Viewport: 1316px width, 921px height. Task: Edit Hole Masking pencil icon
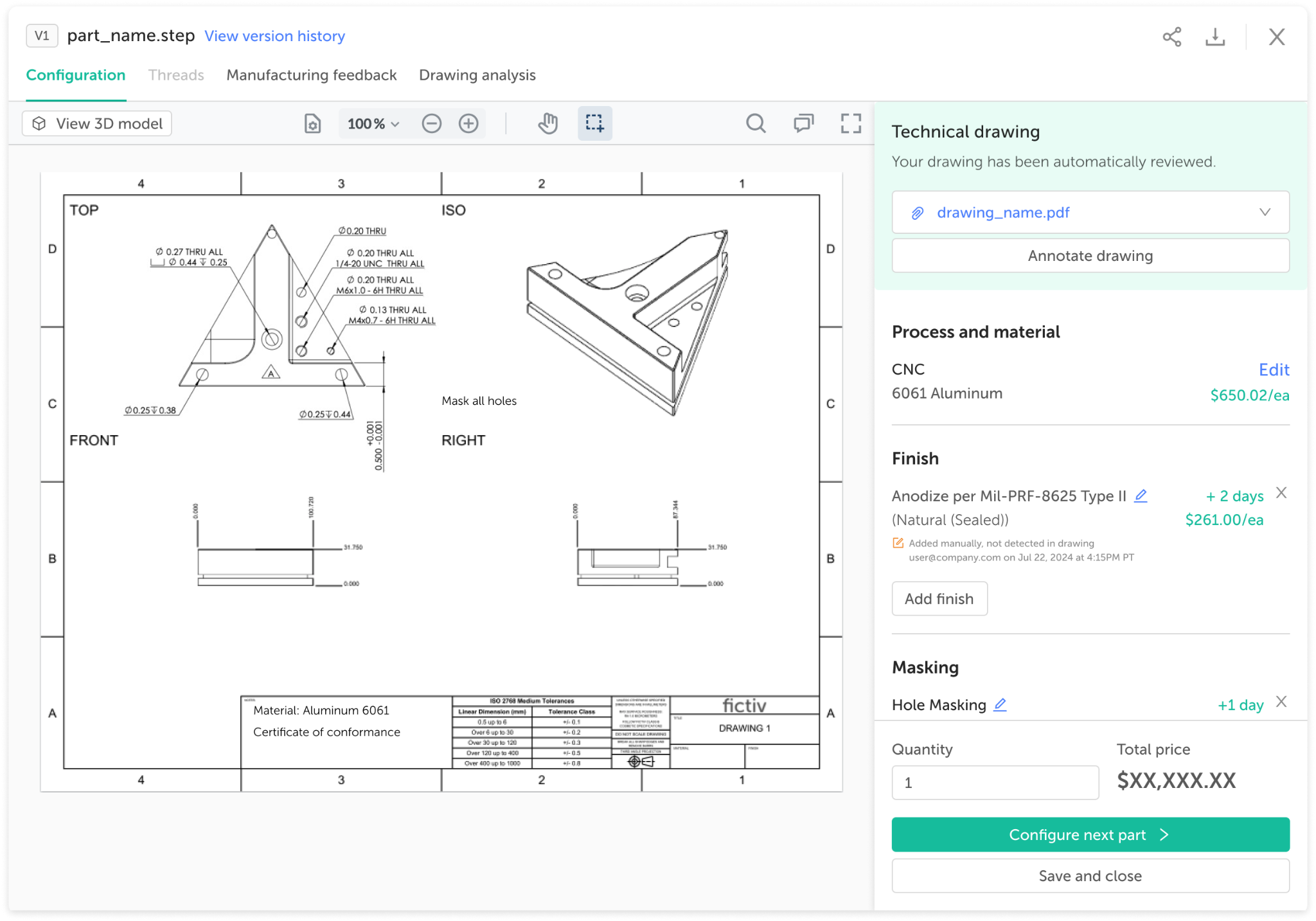point(1000,704)
